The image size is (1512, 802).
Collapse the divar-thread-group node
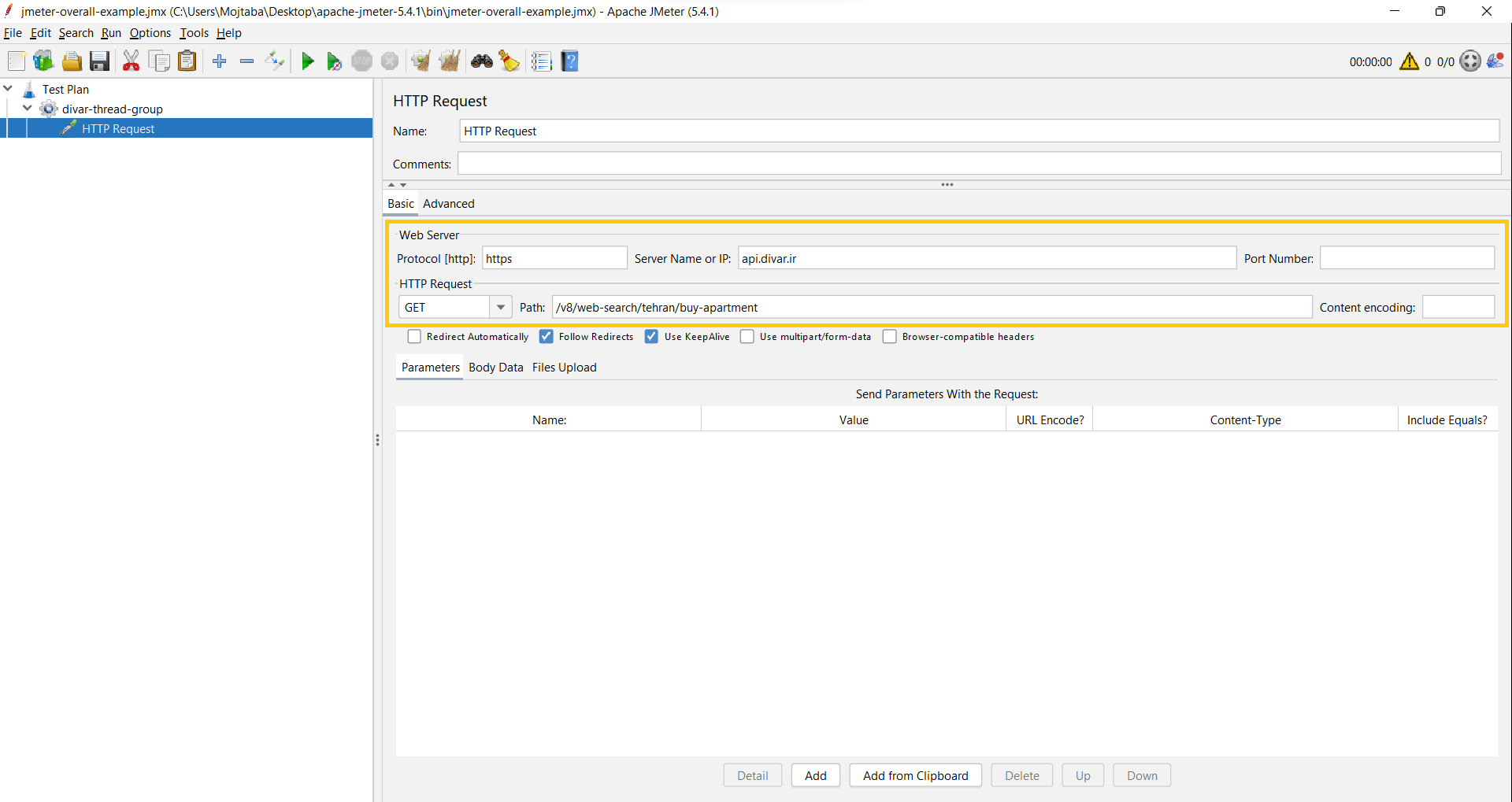[x=28, y=109]
